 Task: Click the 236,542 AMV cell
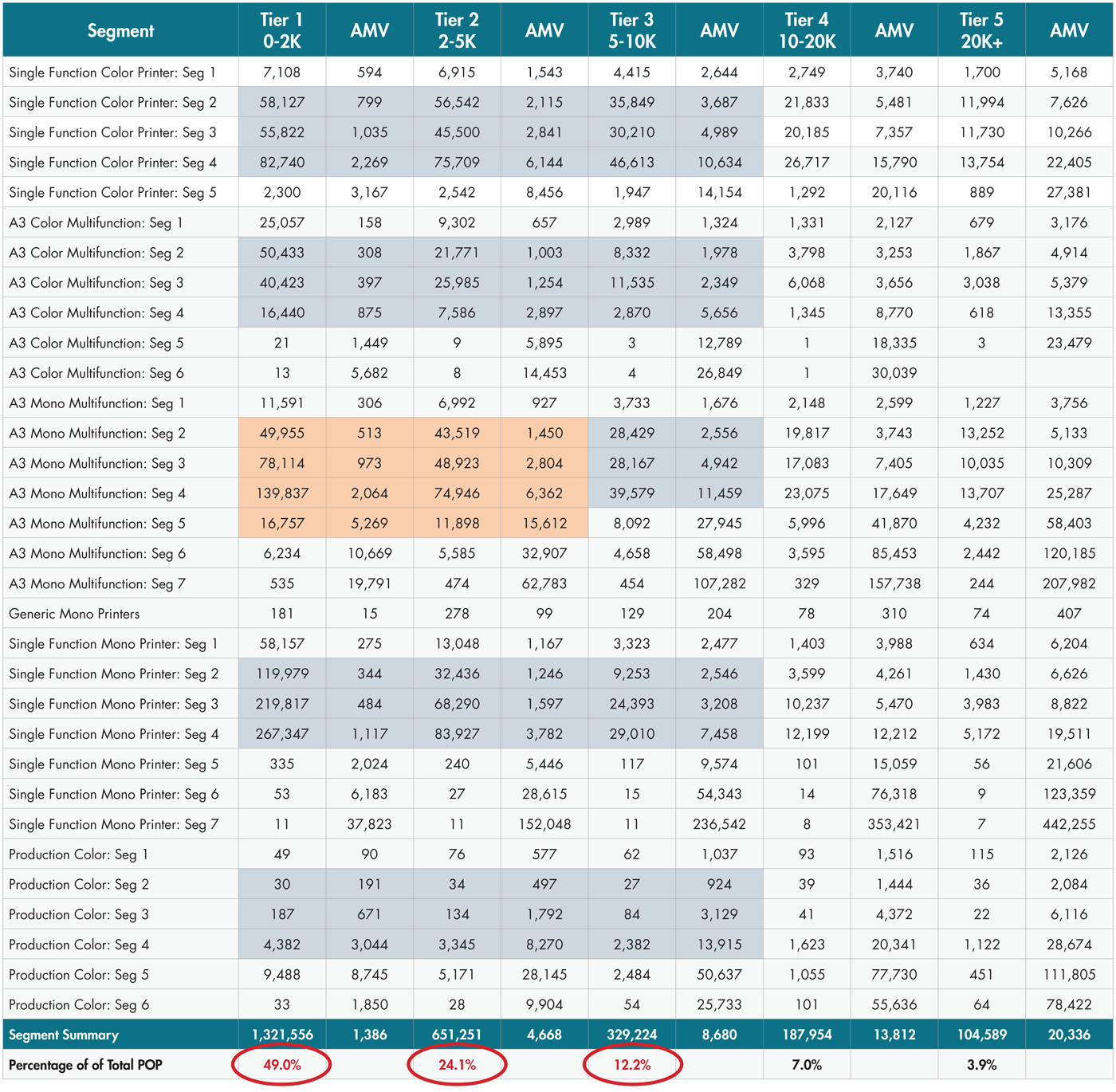[720, 825]
